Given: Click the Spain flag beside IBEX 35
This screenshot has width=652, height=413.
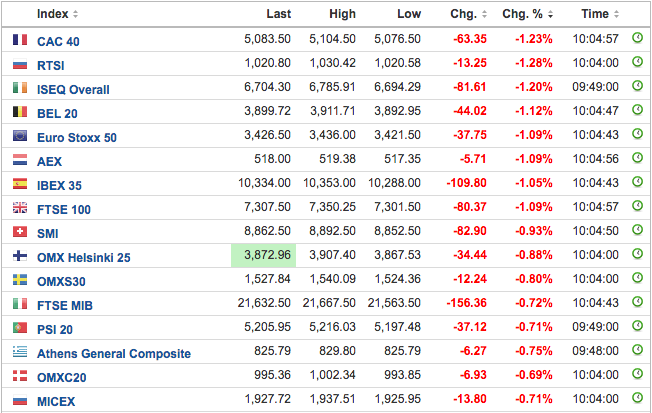Looking at the screenshot, I should 19,184.
